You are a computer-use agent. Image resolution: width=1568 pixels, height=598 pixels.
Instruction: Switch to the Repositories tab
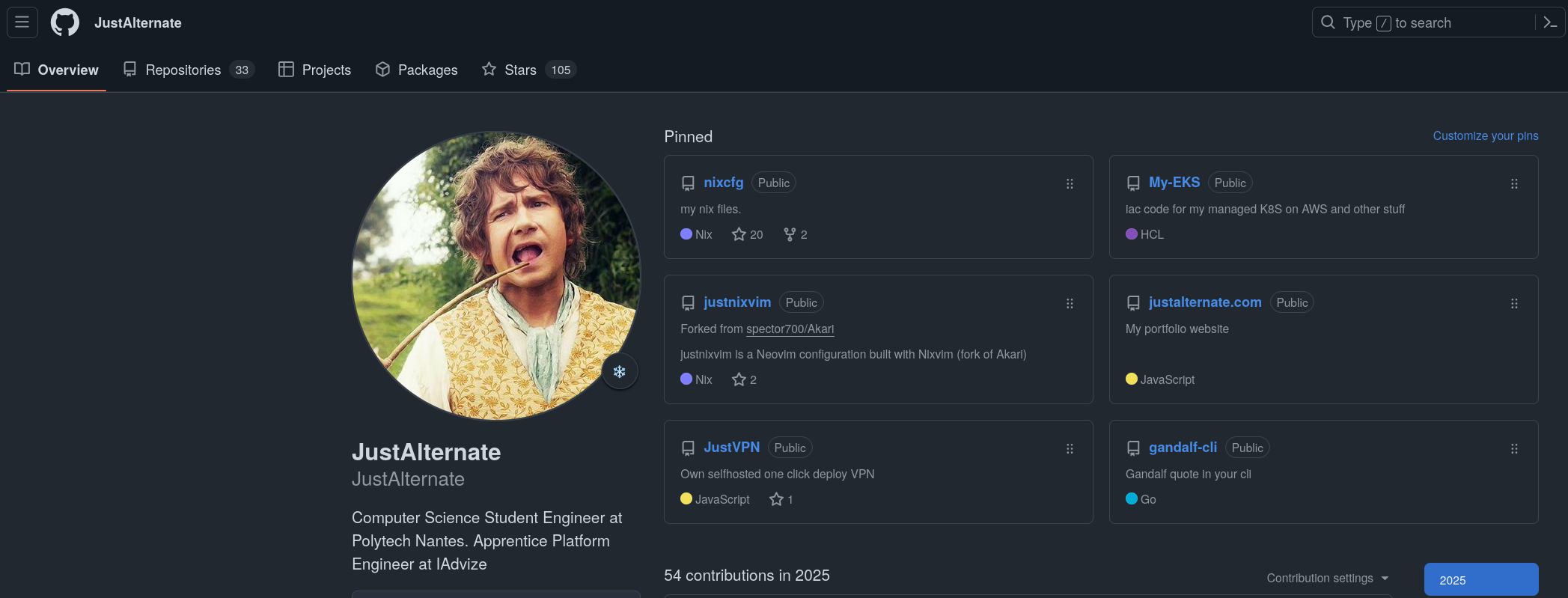[189, 70]
